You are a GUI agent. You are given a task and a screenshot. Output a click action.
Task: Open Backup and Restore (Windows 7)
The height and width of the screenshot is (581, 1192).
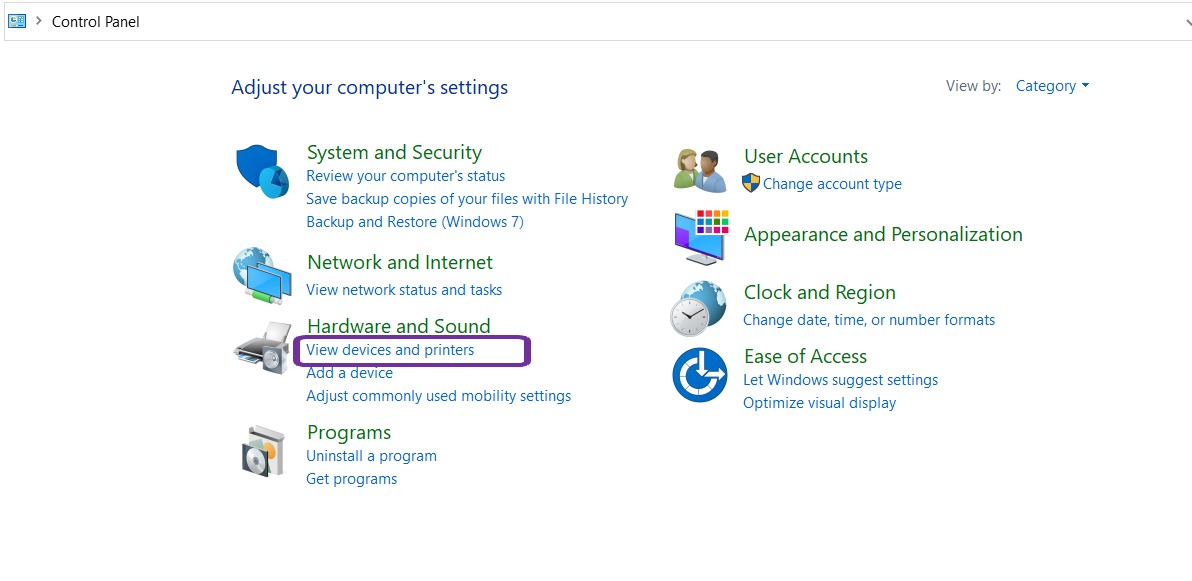tap(416, 221)
